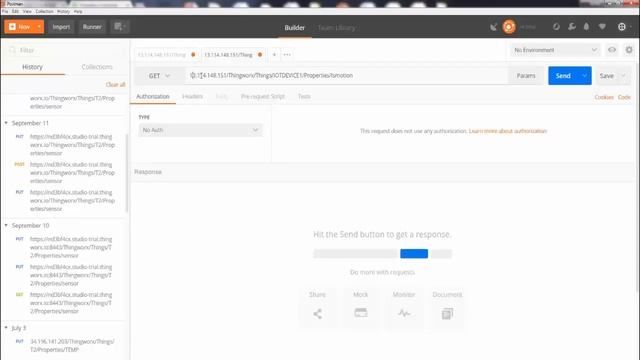Open the Collection menu
The height and width of the screenshot is (360, 640).
44,11
